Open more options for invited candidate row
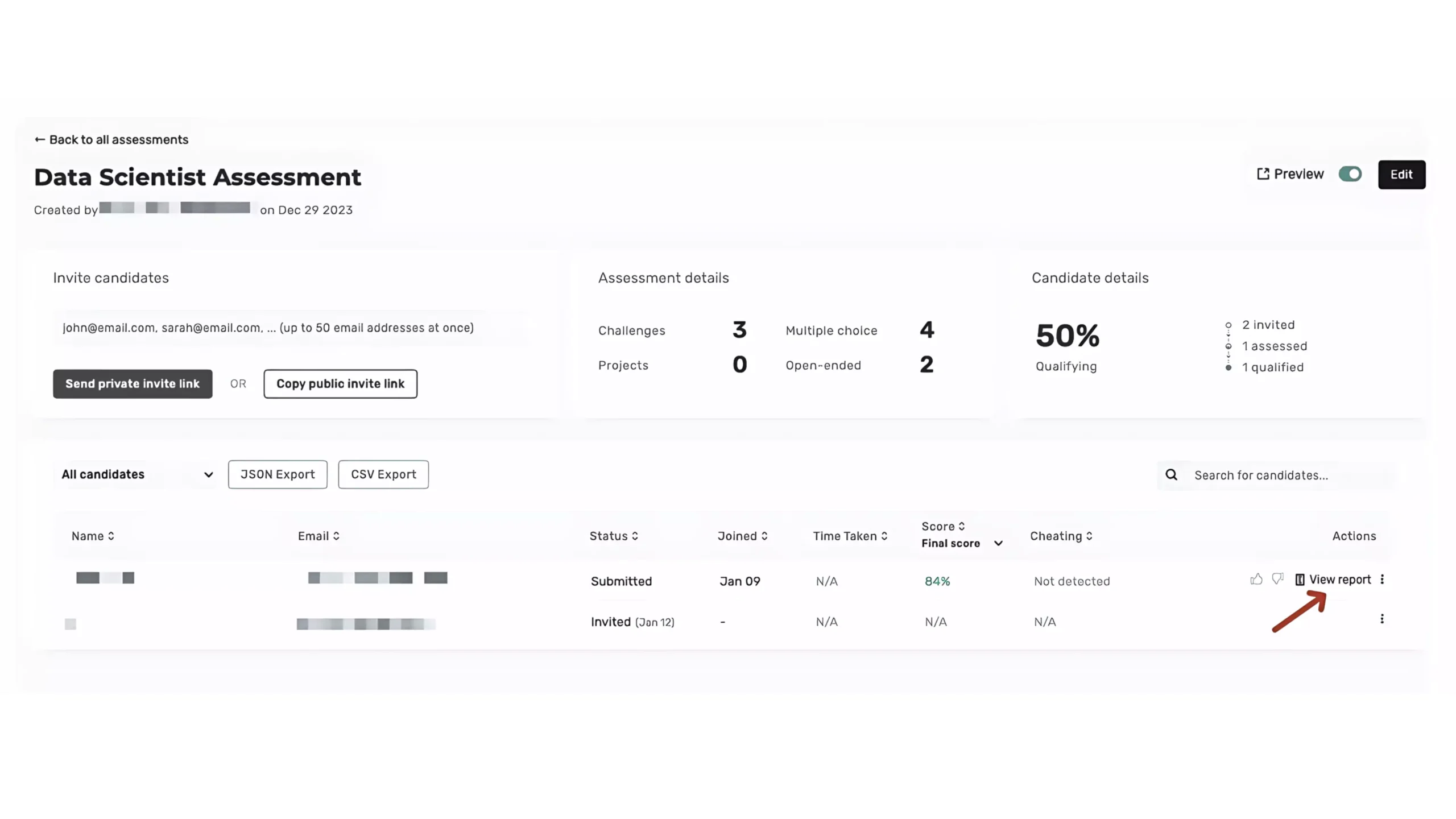Image resolution: width=1456 pixels, height=819 pixels. (x=1381, y=619)
